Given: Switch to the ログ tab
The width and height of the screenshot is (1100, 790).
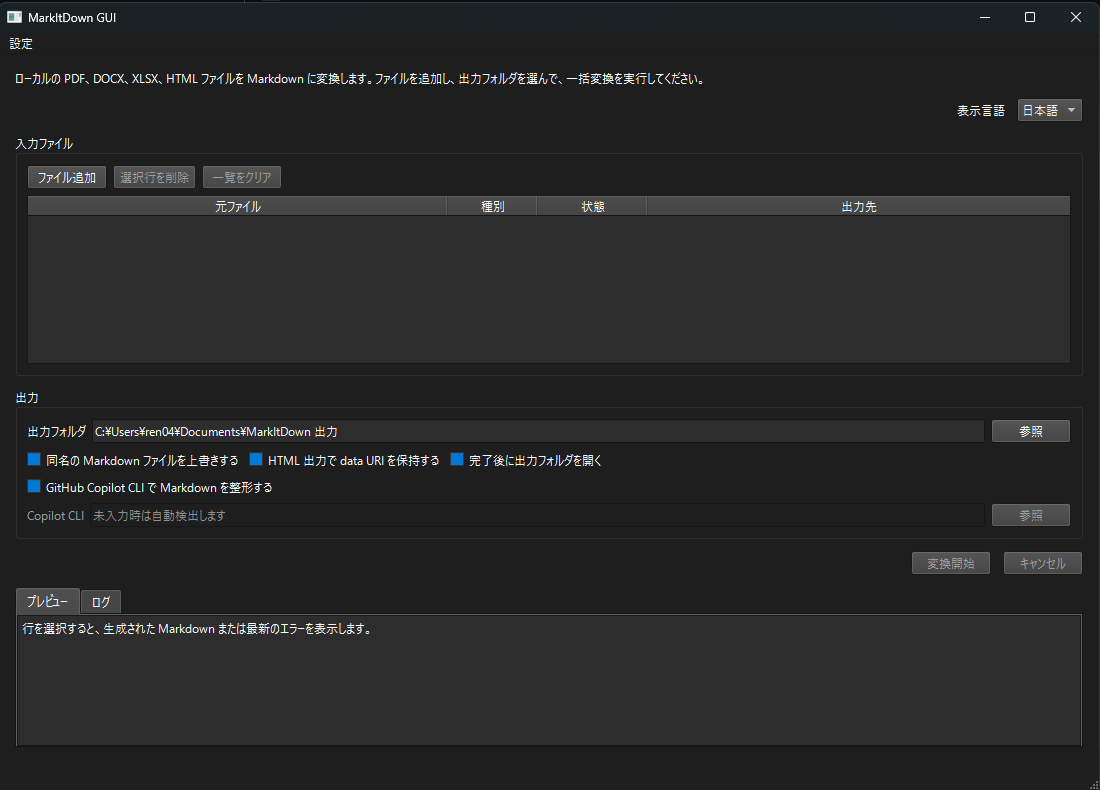Looking at the screenshot, I should (x=100, y=601).
